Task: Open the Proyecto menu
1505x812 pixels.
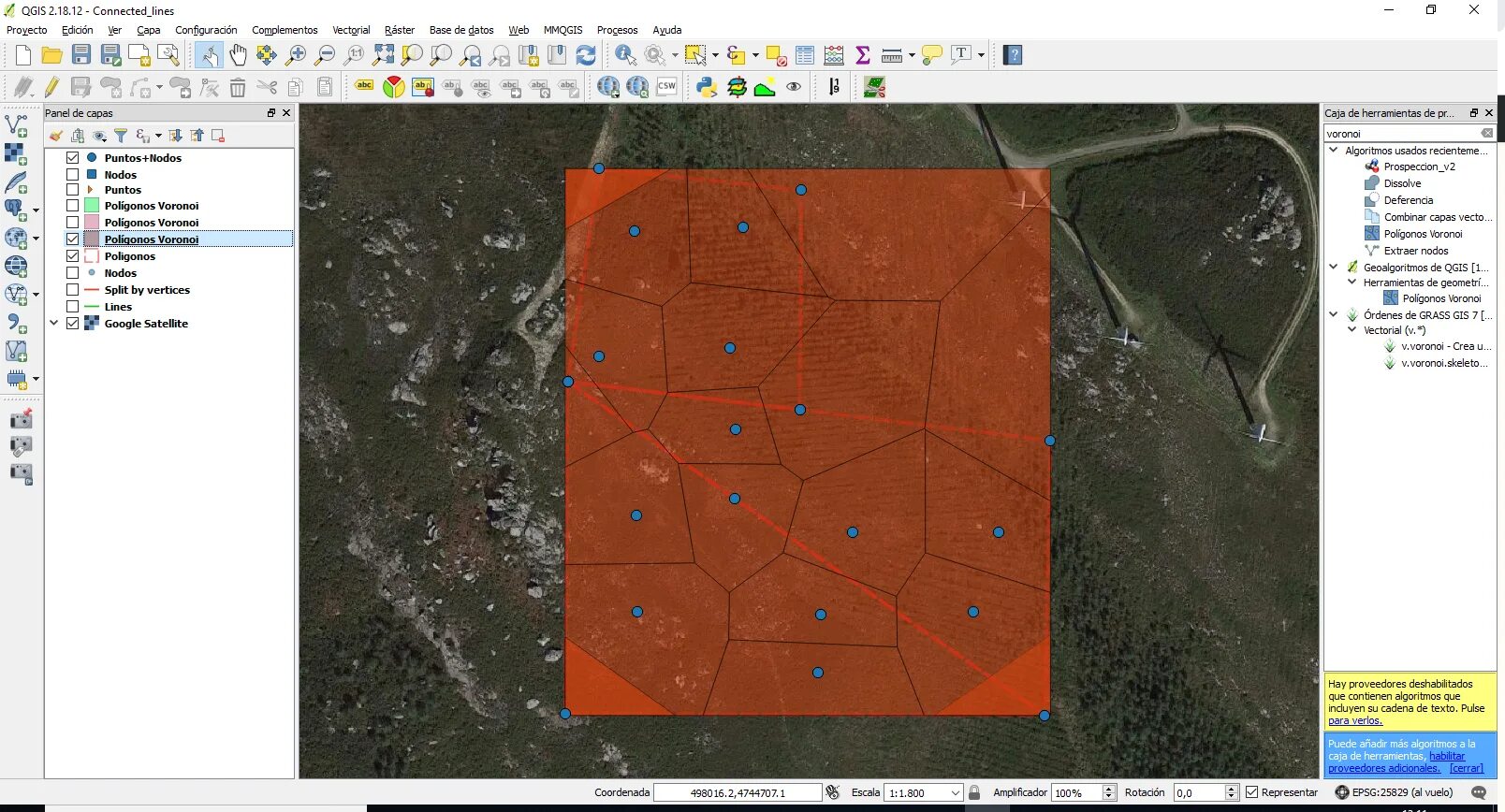Action: (x=26, y=30)
